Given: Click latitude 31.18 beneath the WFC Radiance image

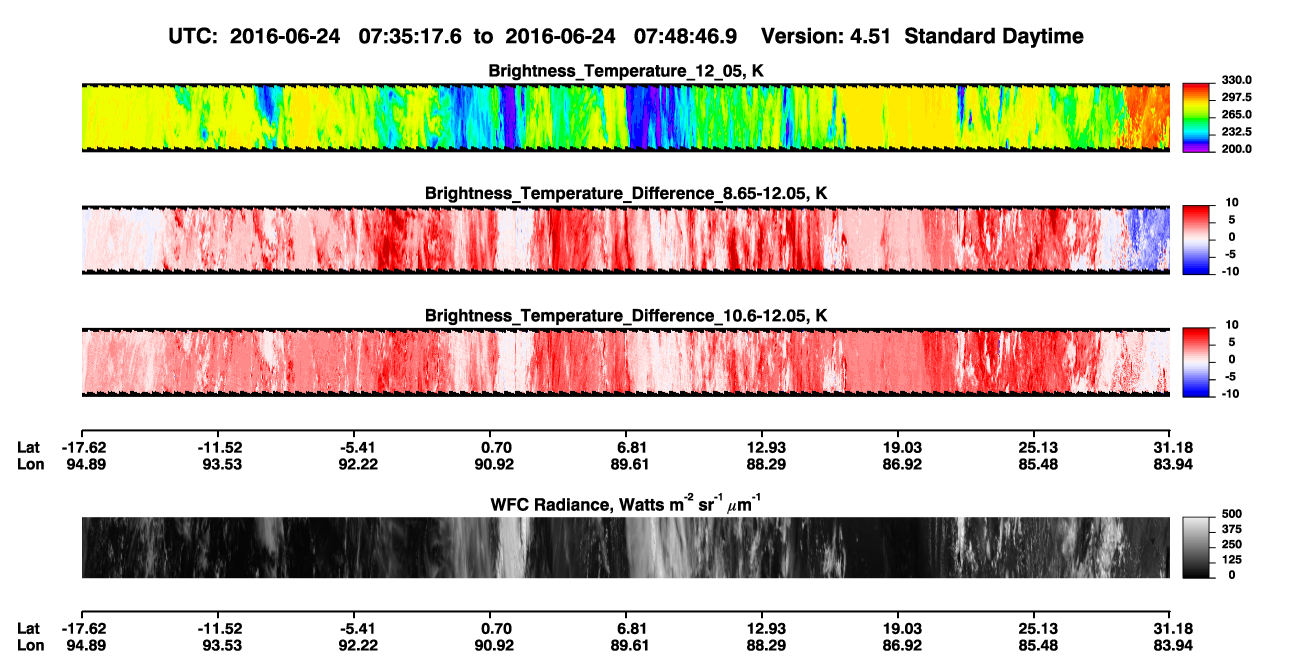Looking at the screenshot, I should click(1170, 628).
